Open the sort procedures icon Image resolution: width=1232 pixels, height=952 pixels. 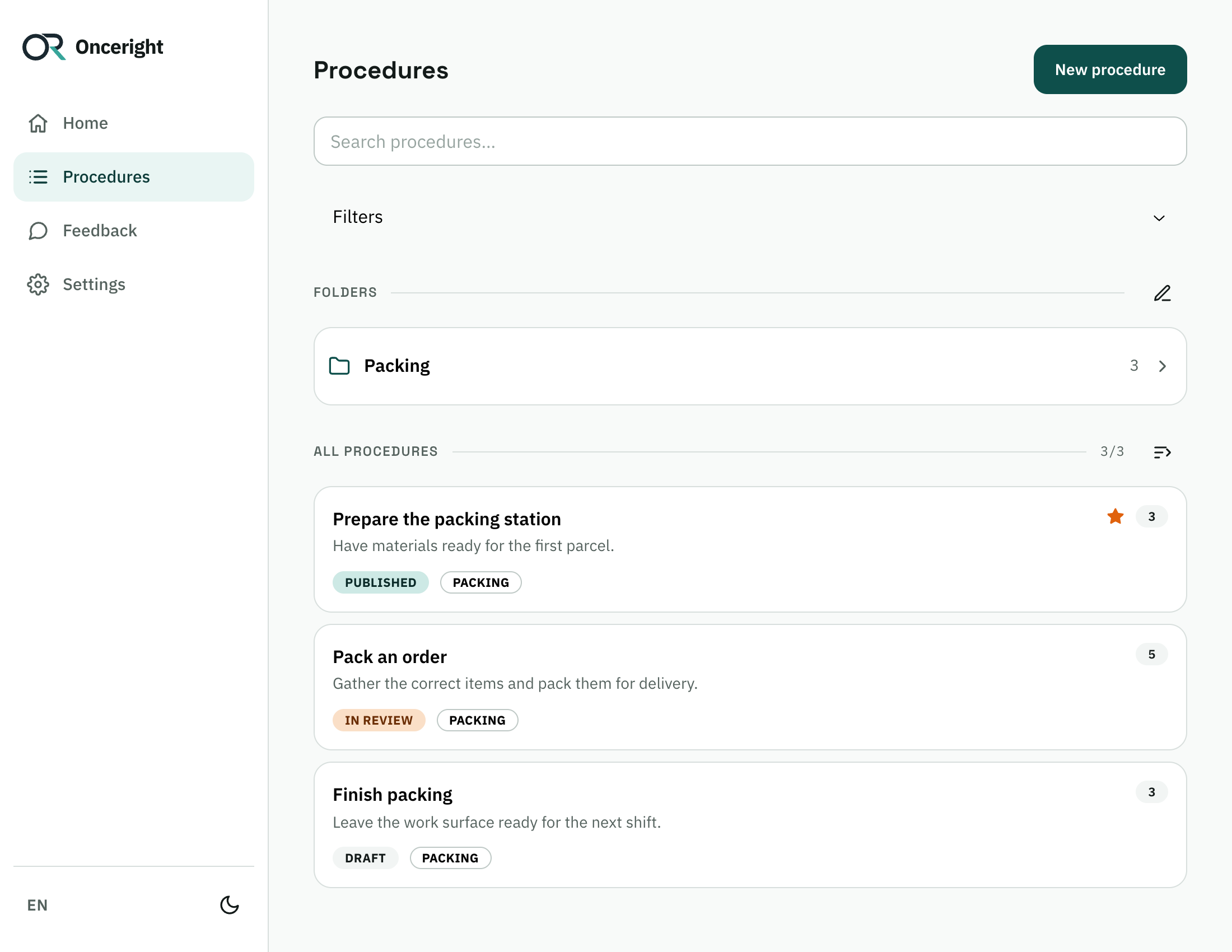point(1162,452)
